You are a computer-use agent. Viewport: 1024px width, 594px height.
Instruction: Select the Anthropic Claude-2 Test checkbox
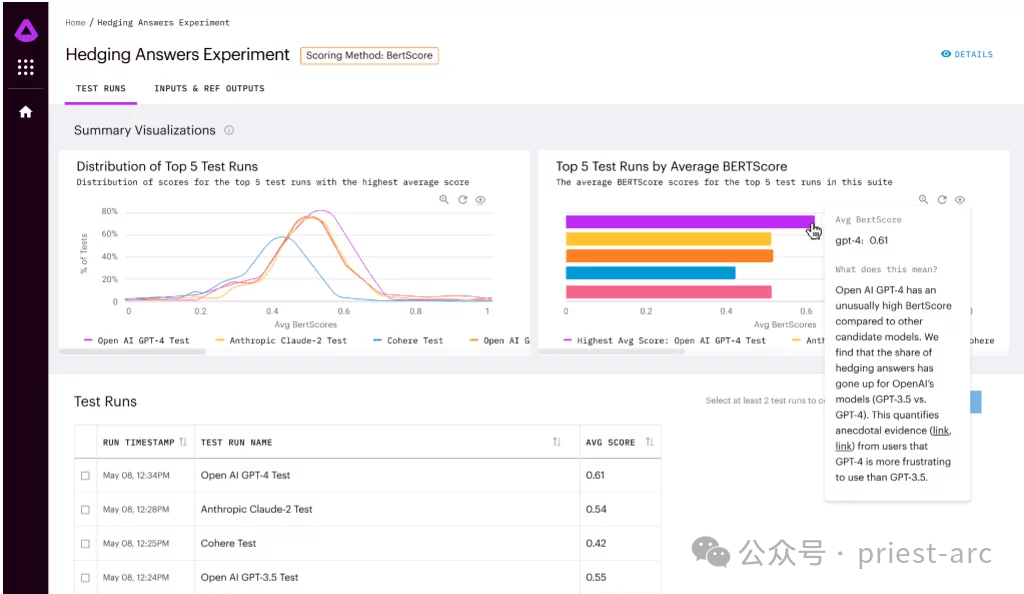coord(85,510)
